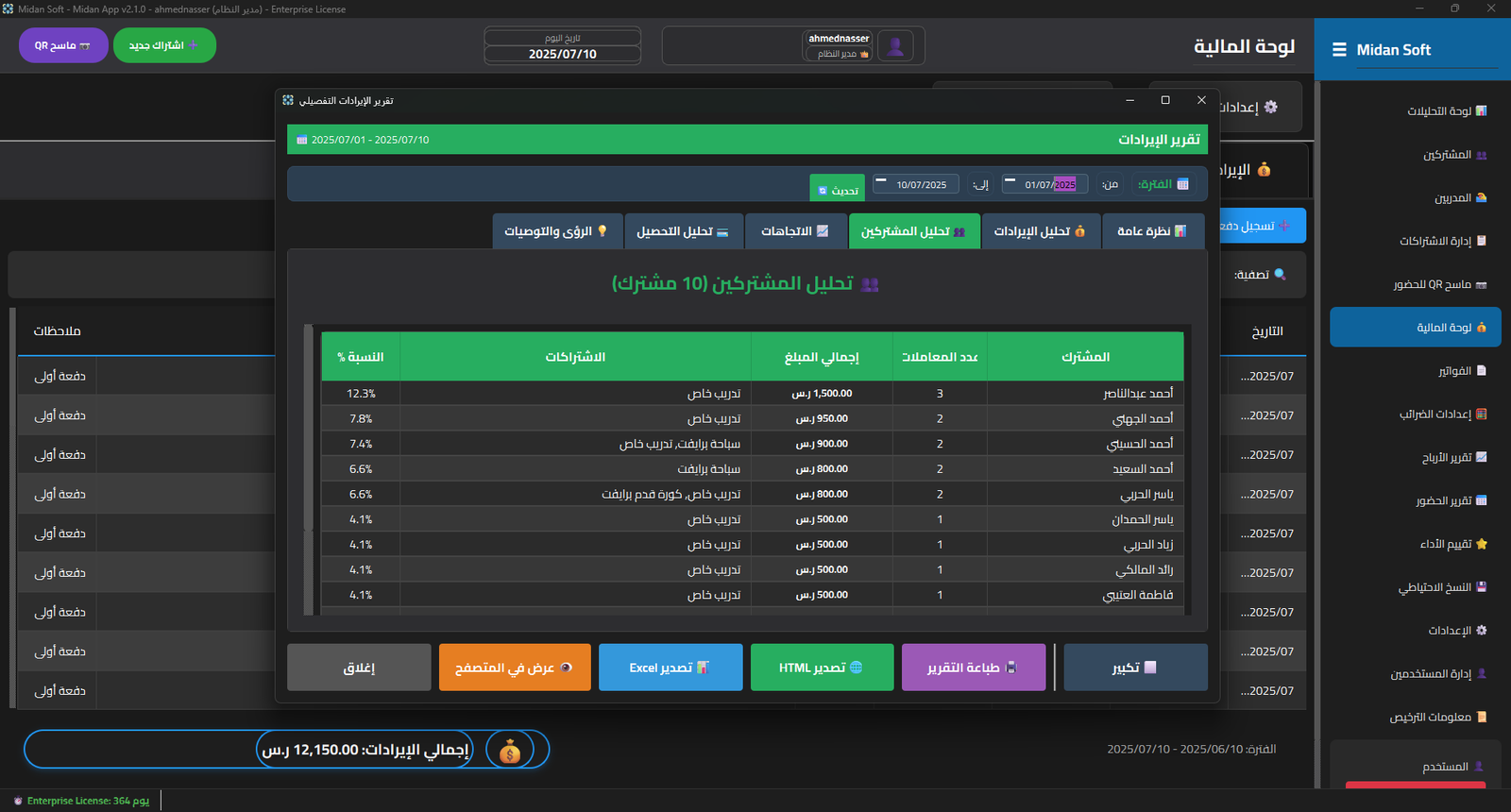The height and width of the screenshot is (812, 1511).
Task: Click the 12.3% percentage cell
Action: [361, 394]
